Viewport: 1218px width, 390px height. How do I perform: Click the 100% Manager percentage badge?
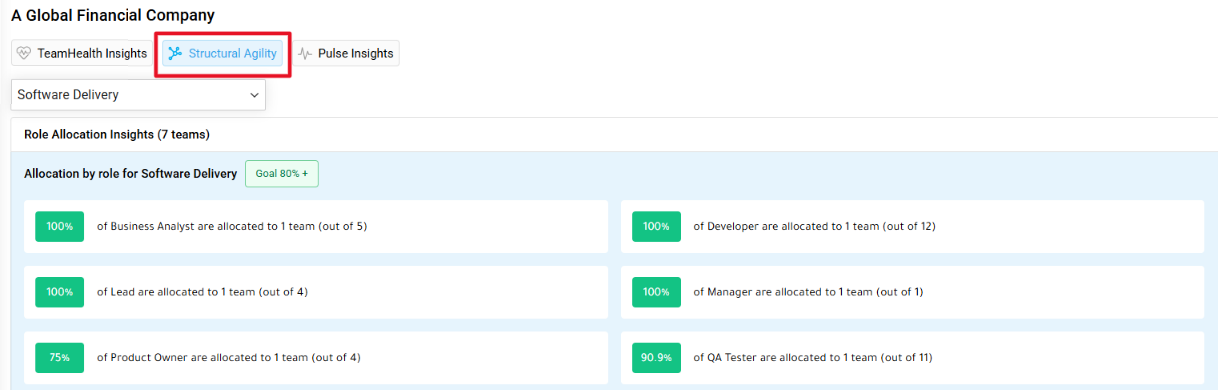pos(657,292)
